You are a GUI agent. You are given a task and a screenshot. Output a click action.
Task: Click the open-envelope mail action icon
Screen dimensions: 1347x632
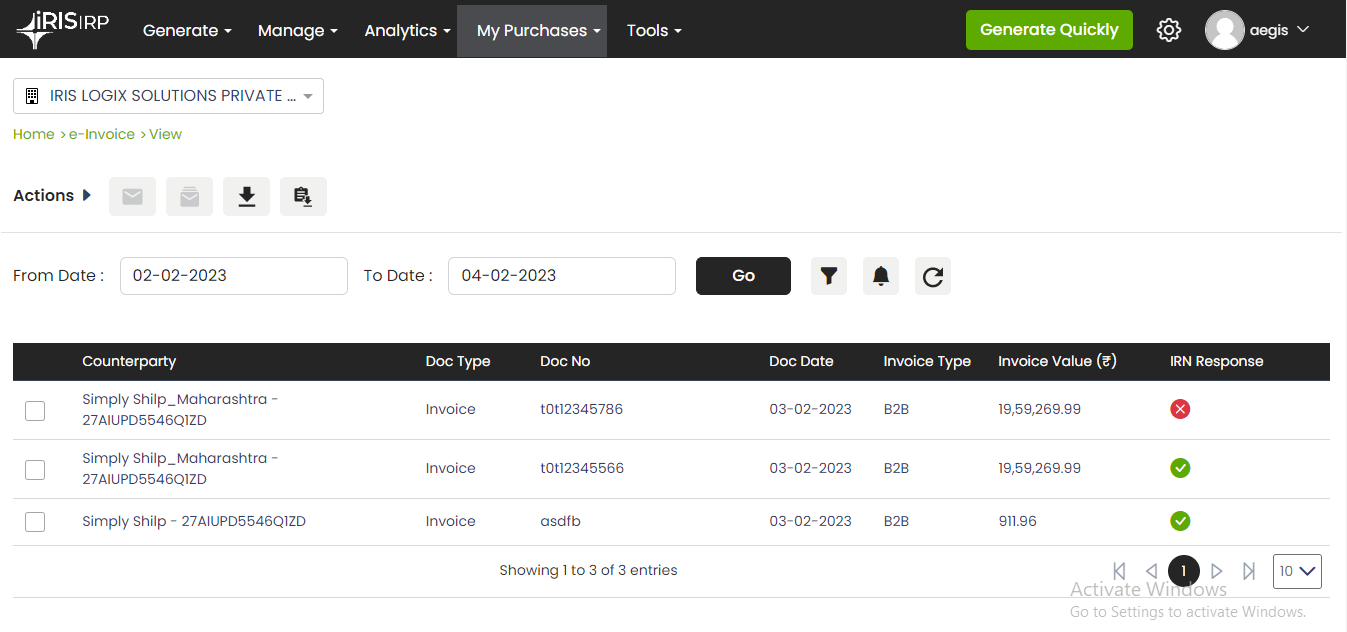189,197
